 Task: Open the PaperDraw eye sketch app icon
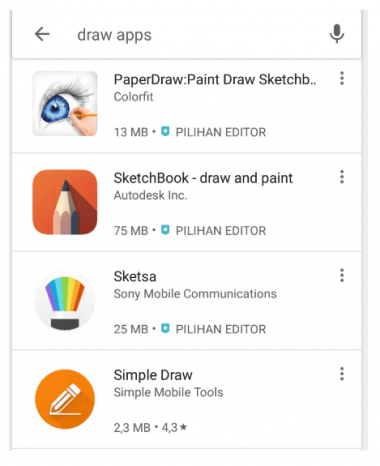pyautogui.click(x=65, y=104)
